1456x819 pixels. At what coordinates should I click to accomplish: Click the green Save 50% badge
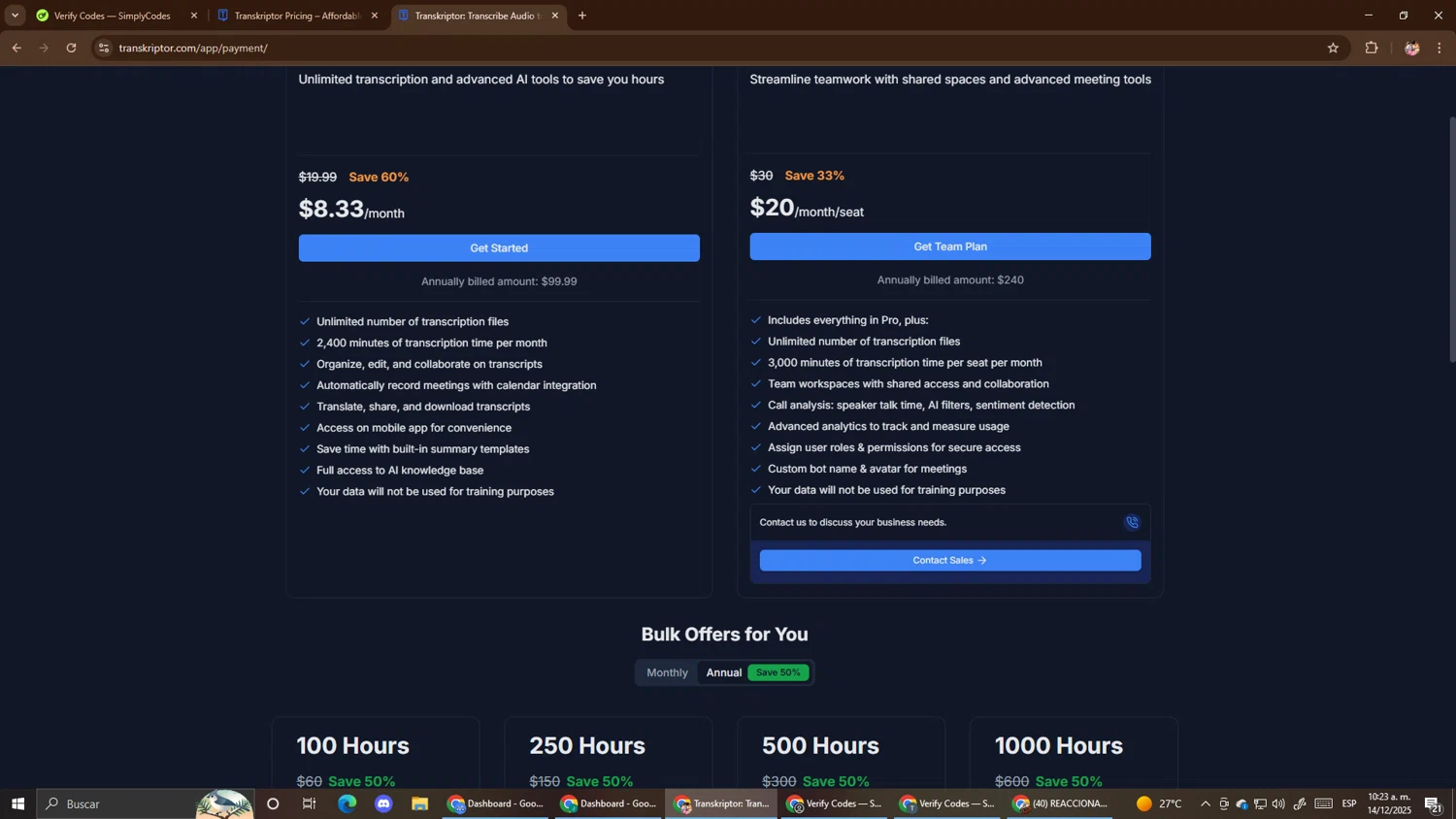coord(778,672)
